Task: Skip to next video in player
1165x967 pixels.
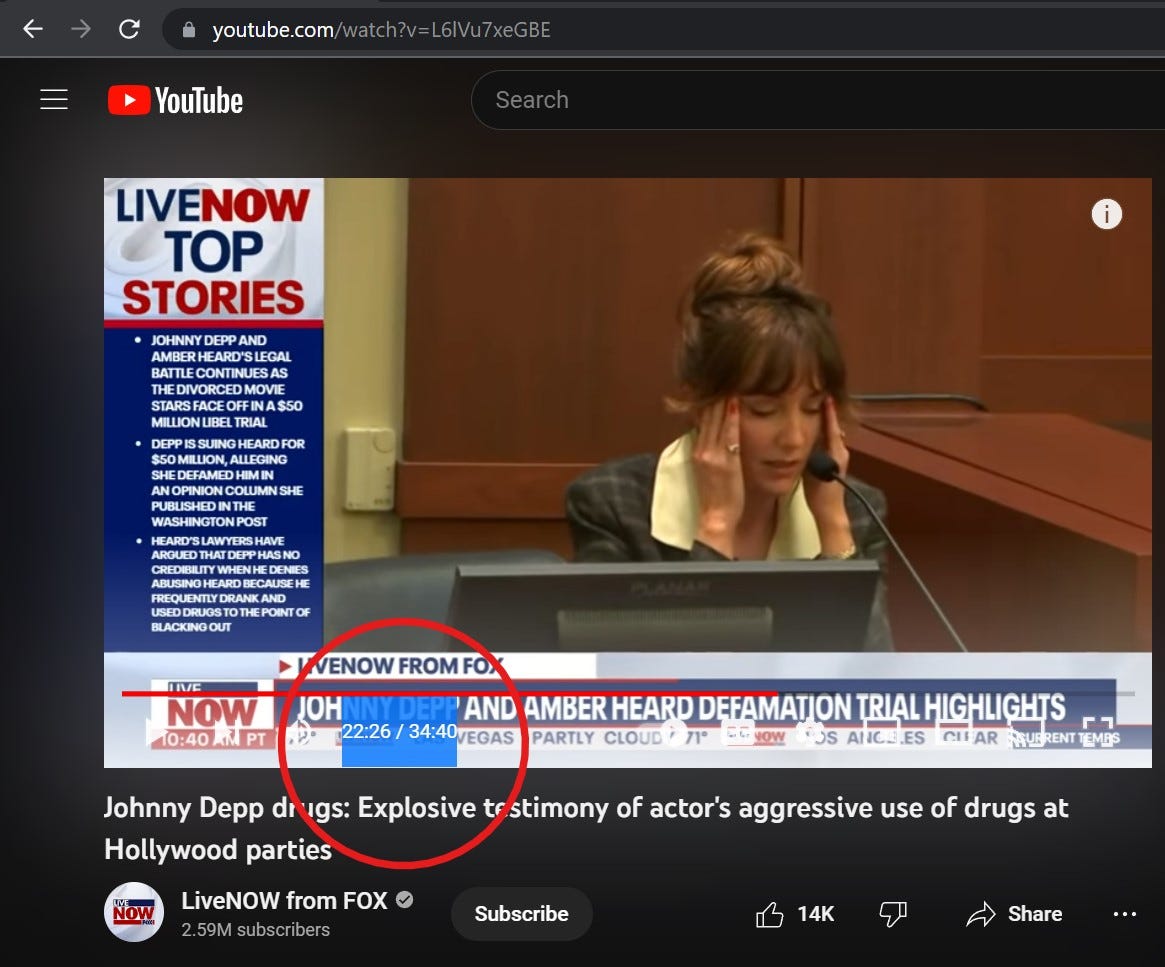Action: [227, 732]
